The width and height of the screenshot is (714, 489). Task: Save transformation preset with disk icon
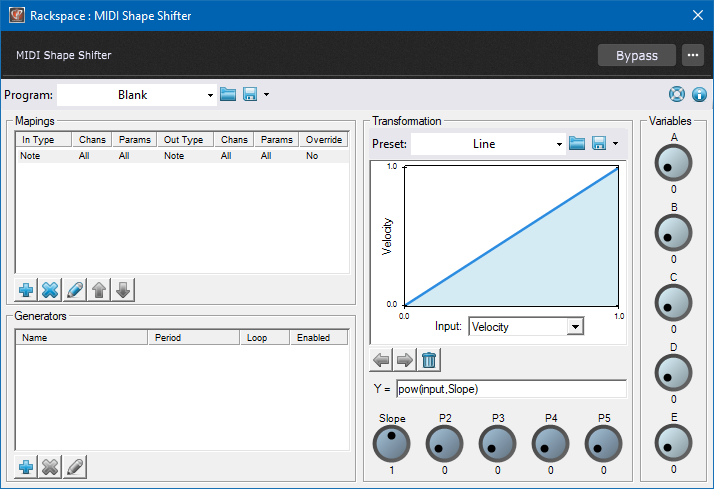[x=599, y=143]
